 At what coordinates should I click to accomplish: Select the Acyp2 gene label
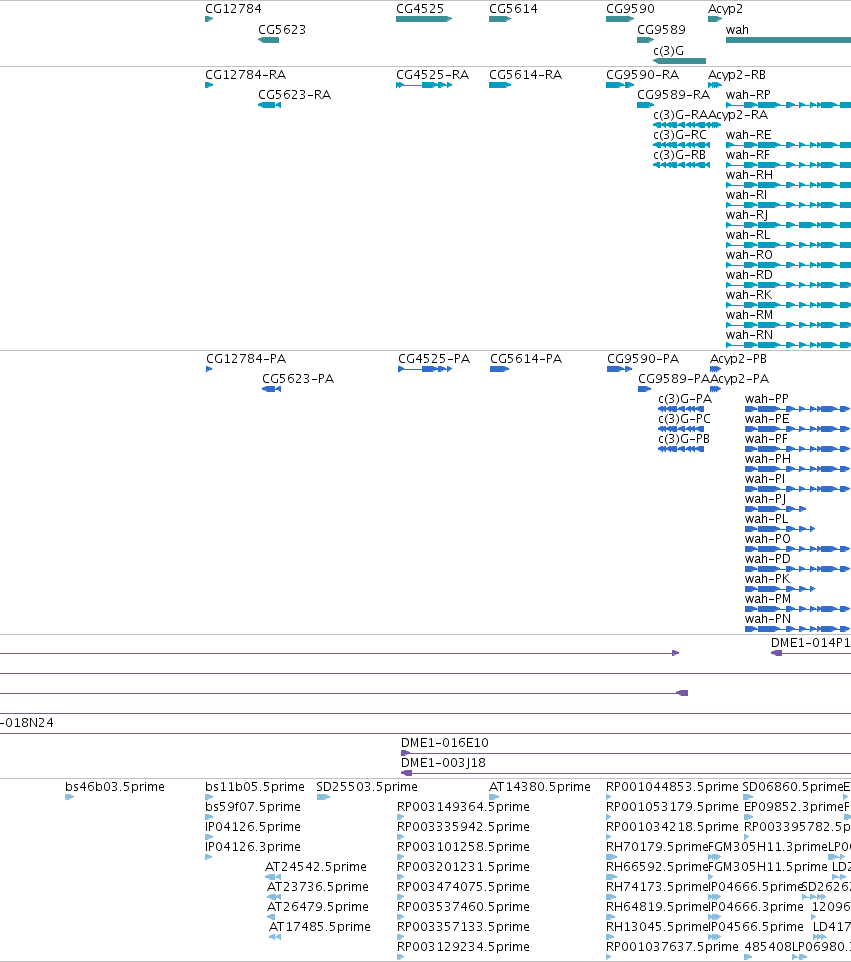click(x=725, y=9)
